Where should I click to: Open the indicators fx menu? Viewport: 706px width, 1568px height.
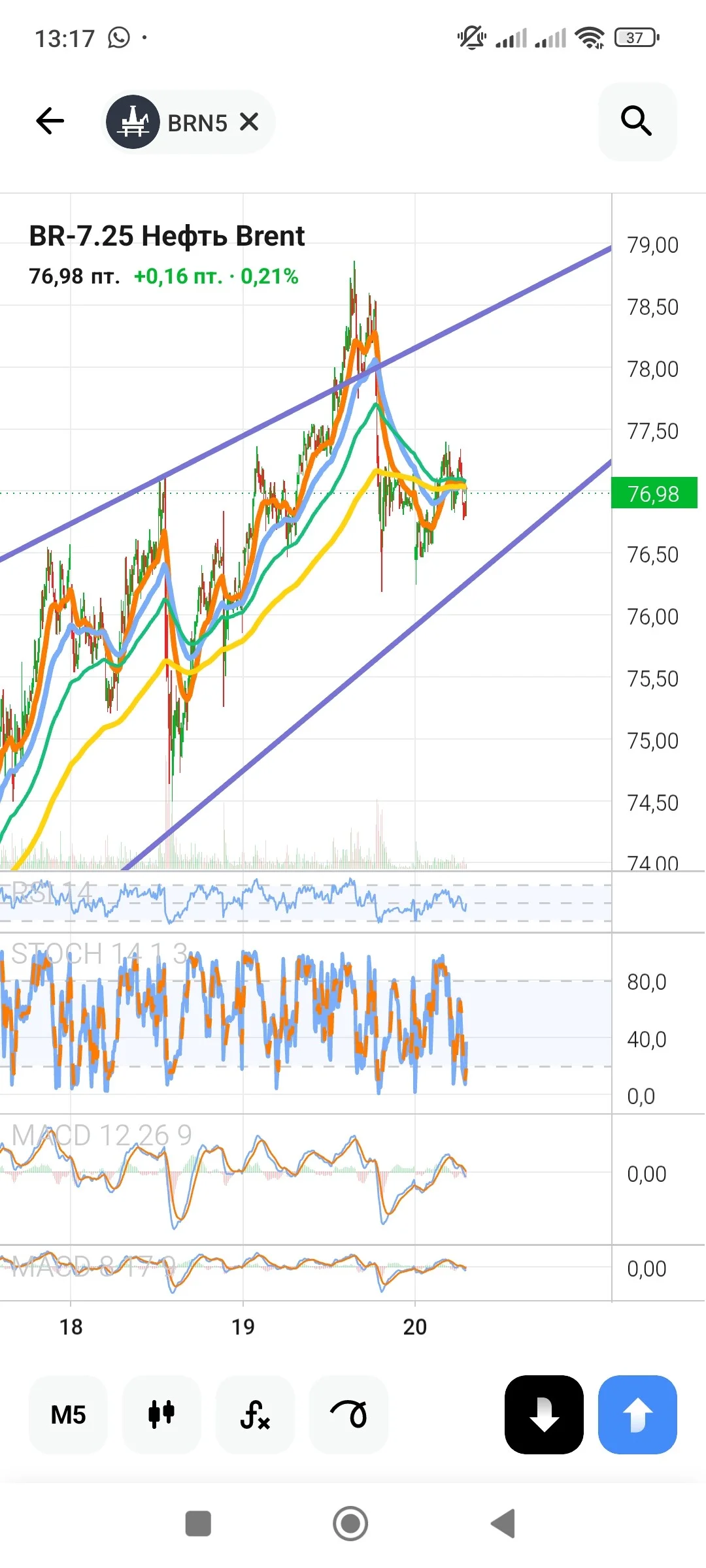coord(255,1414)
